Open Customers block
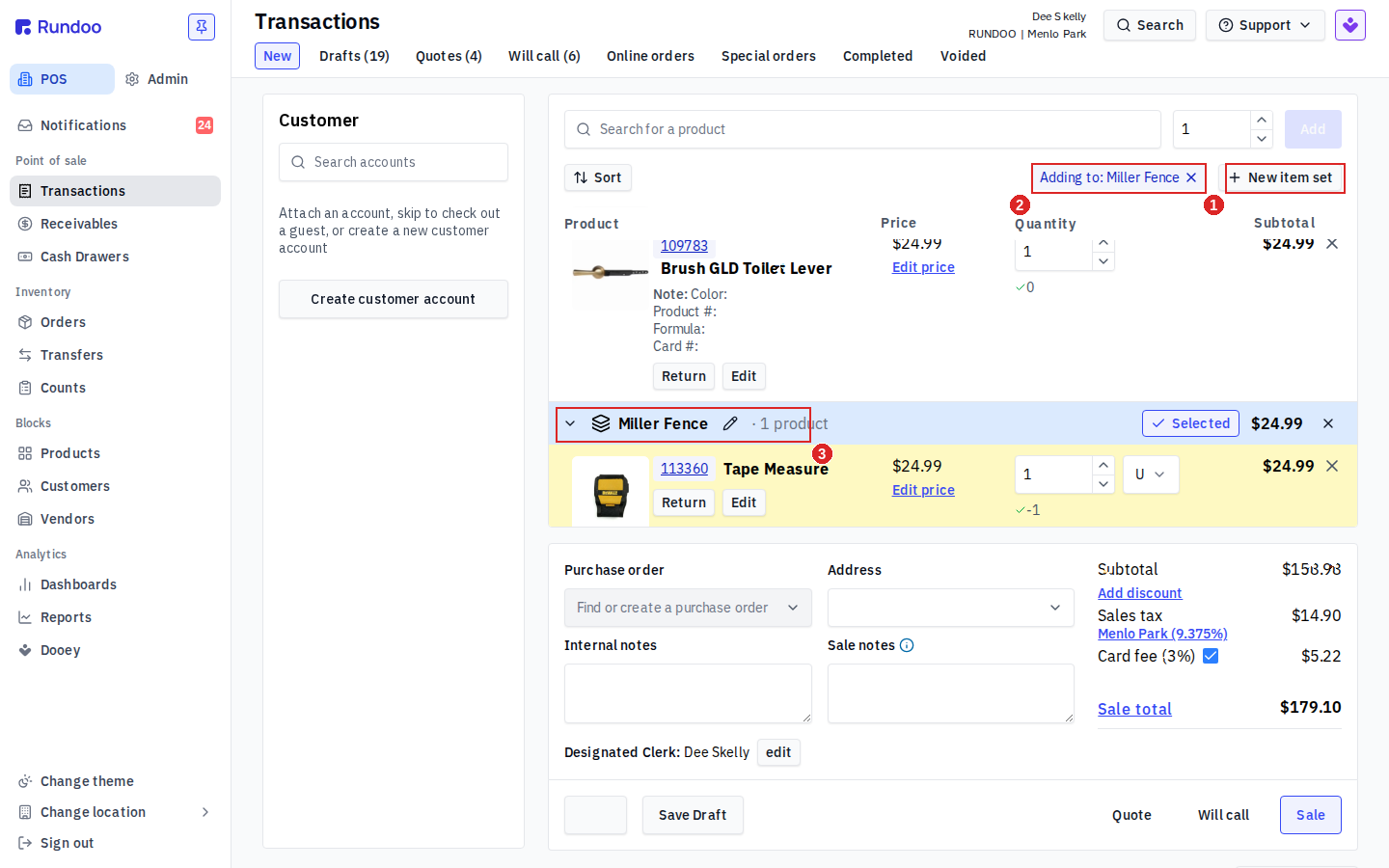The image size is (1389, 868). (x=116, y=486)
